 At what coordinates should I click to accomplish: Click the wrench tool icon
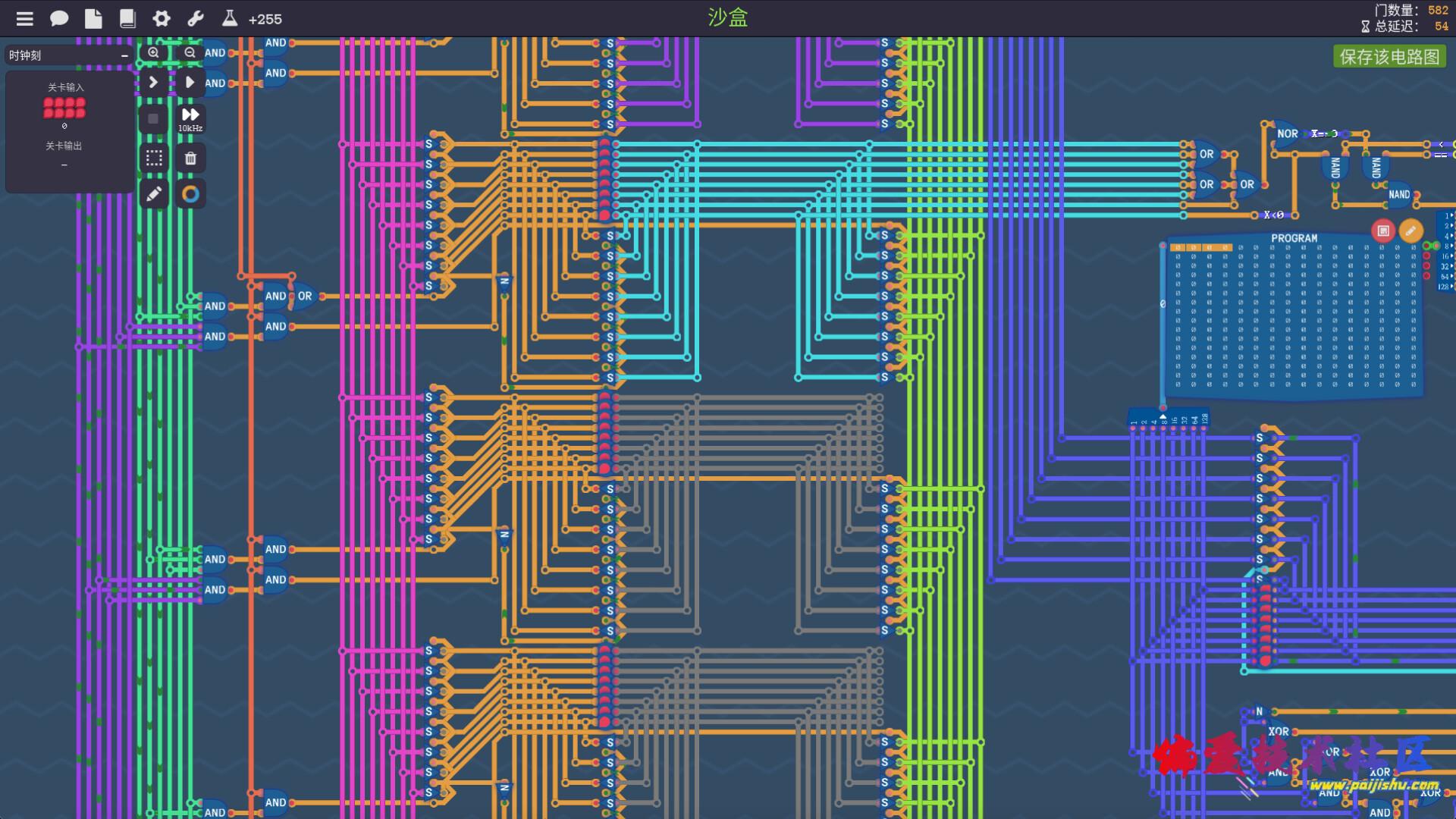(x=196, y=19)
